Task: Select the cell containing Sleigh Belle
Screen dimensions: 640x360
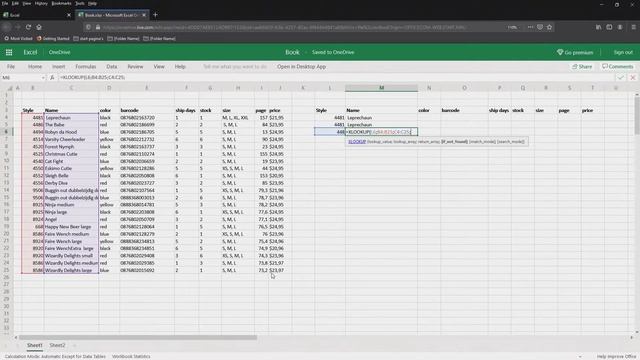Action: click(71, 176)
